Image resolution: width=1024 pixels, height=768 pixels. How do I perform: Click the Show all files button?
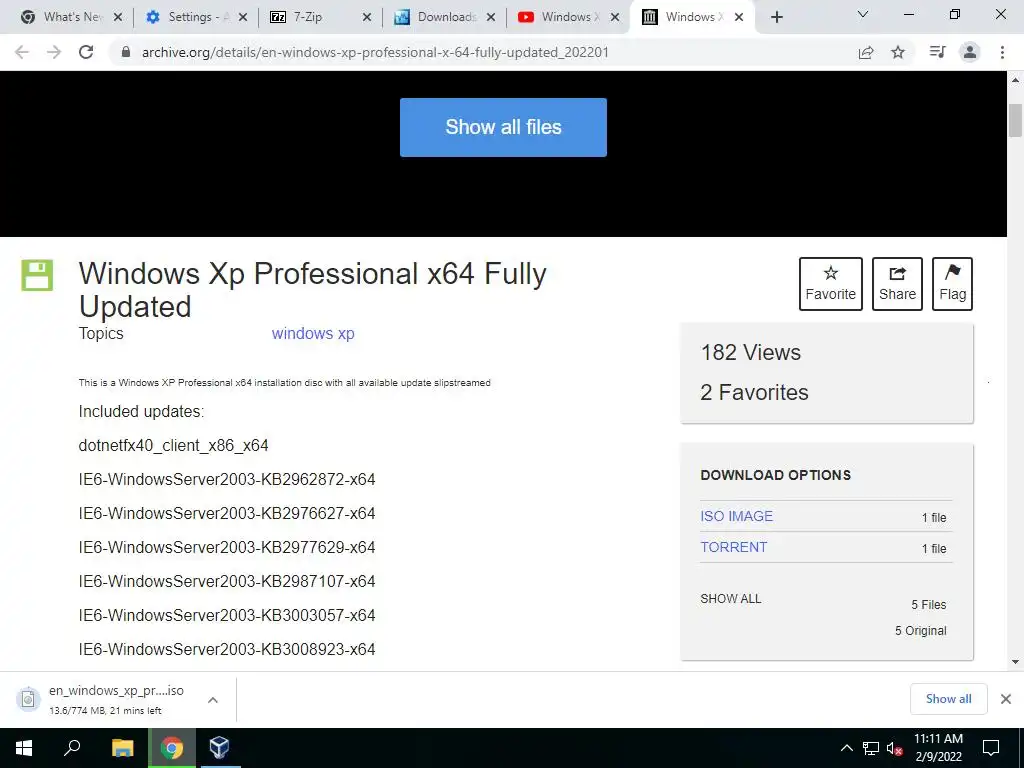pos(503,127)
